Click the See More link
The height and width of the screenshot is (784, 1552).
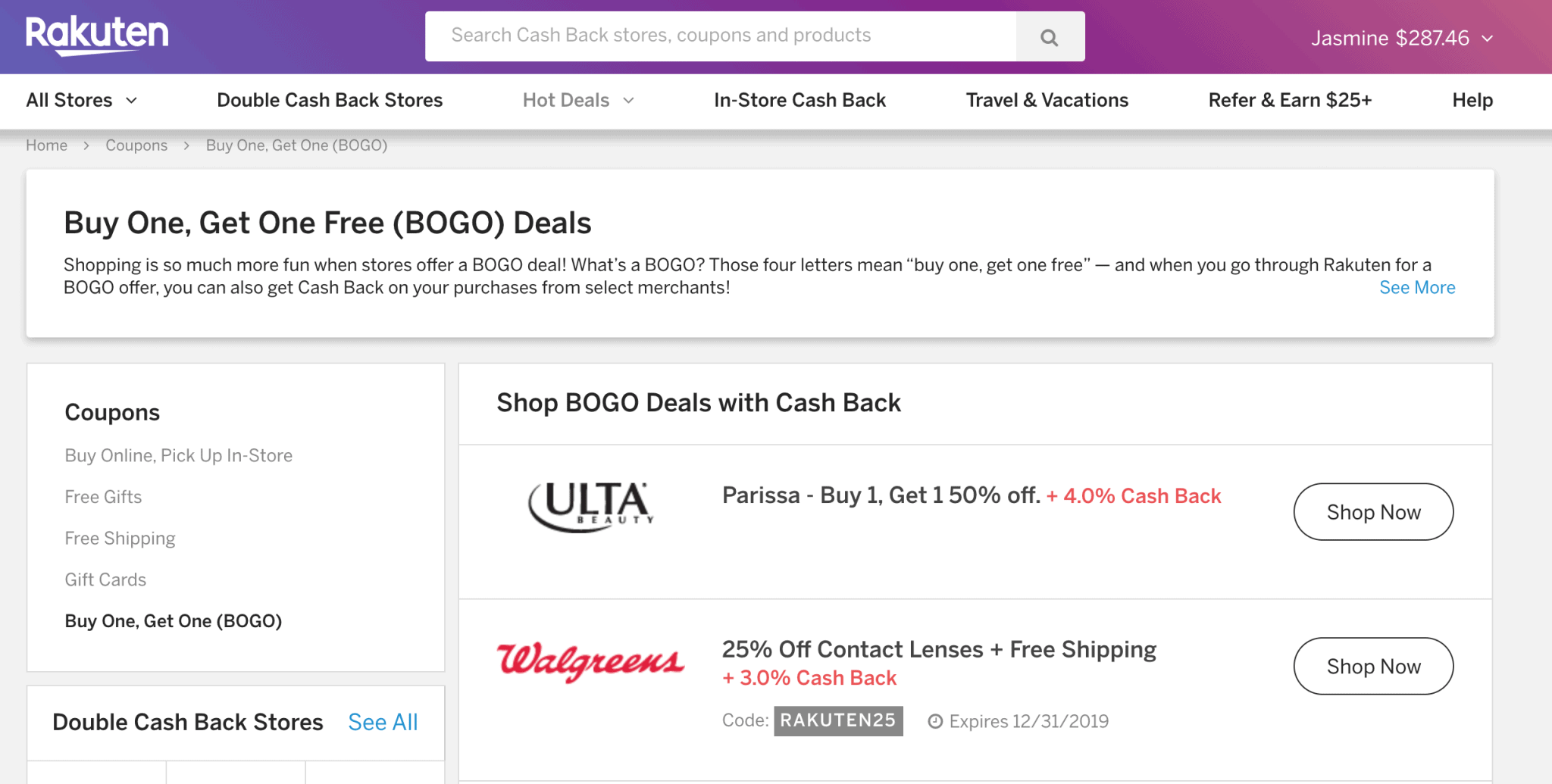[1416, 288]
